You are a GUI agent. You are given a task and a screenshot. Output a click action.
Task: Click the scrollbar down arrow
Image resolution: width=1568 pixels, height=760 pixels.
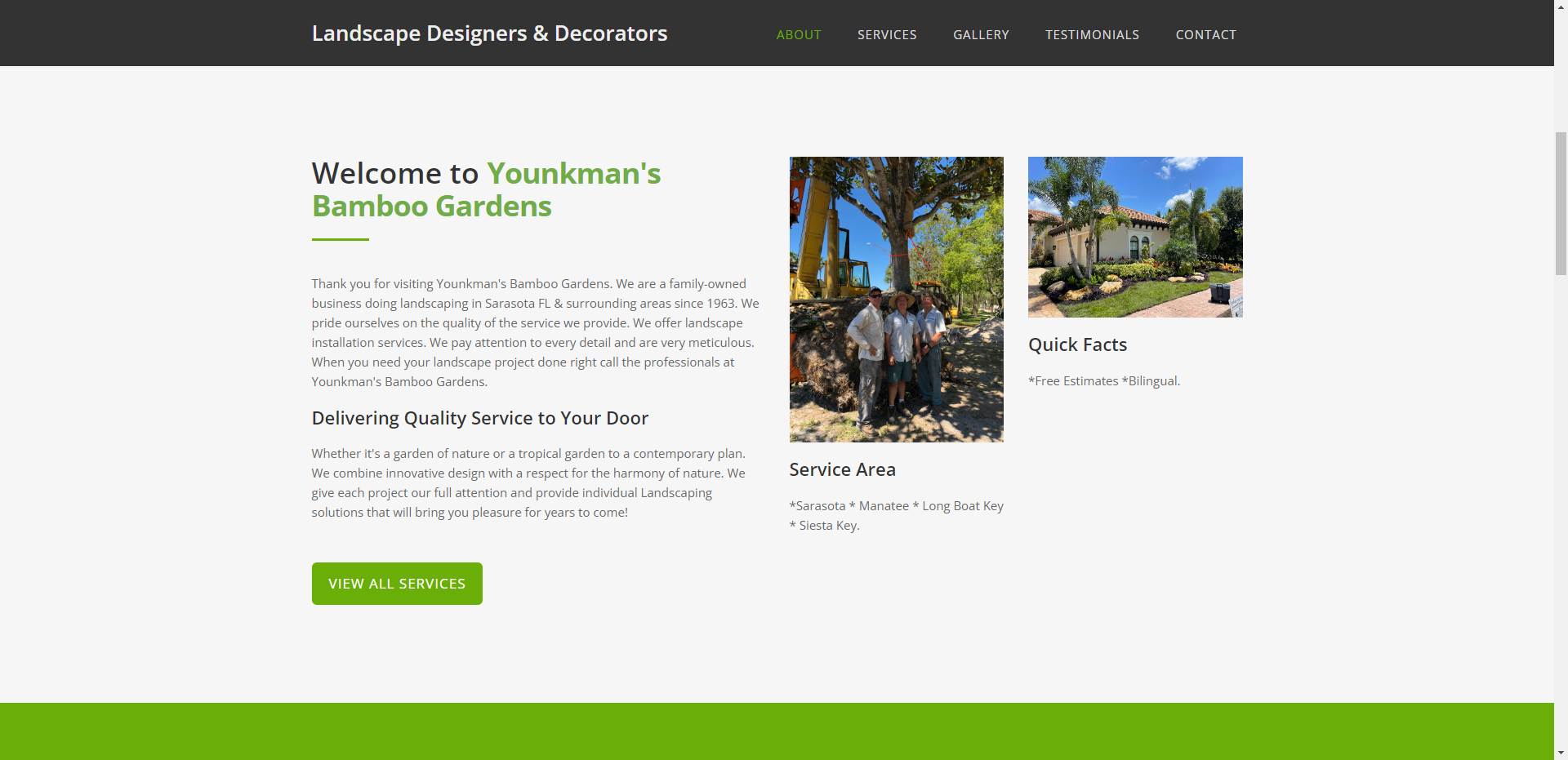tap(1561, 752)
